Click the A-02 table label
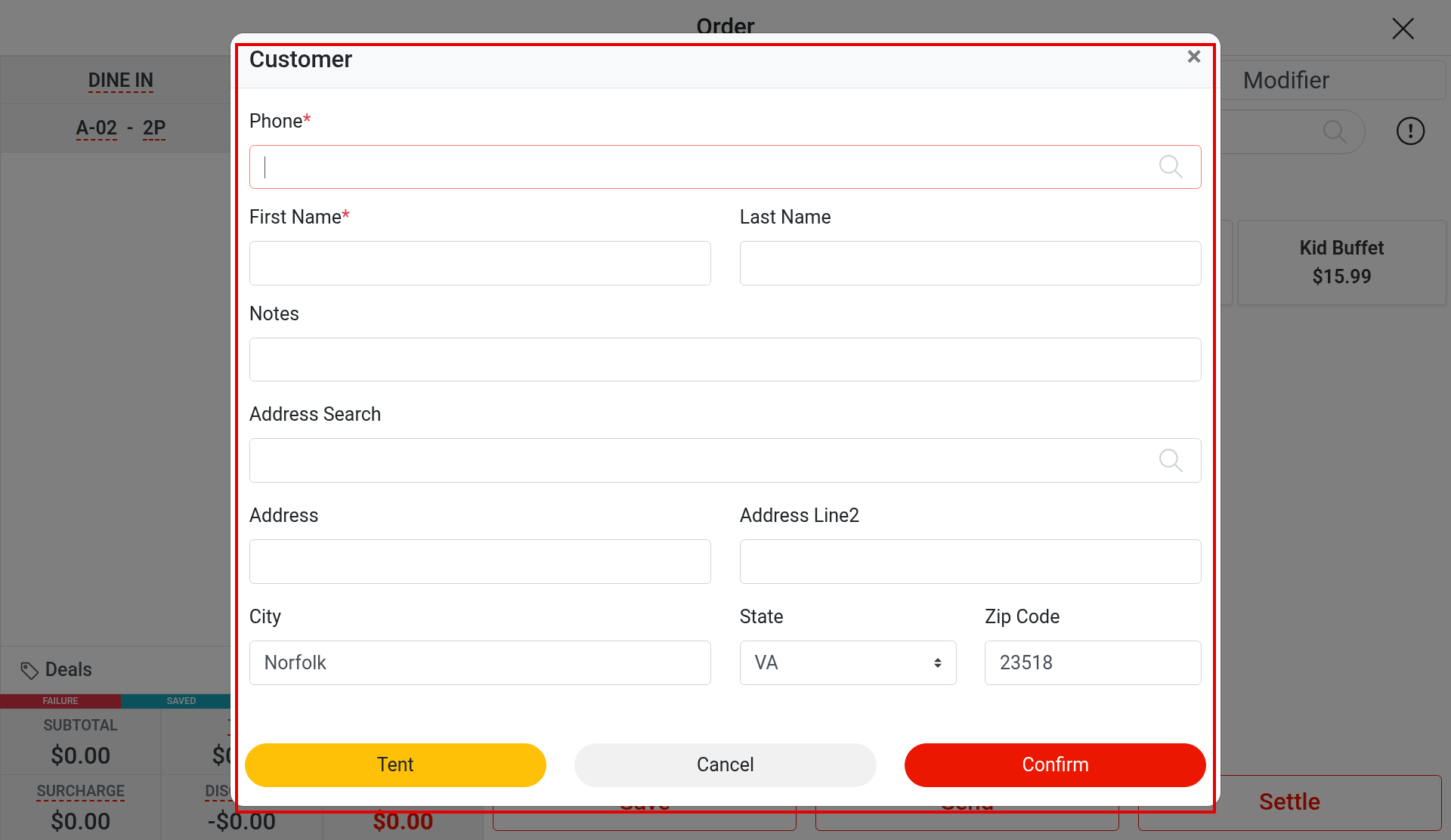1451x840 pixels. click(97, 128)
